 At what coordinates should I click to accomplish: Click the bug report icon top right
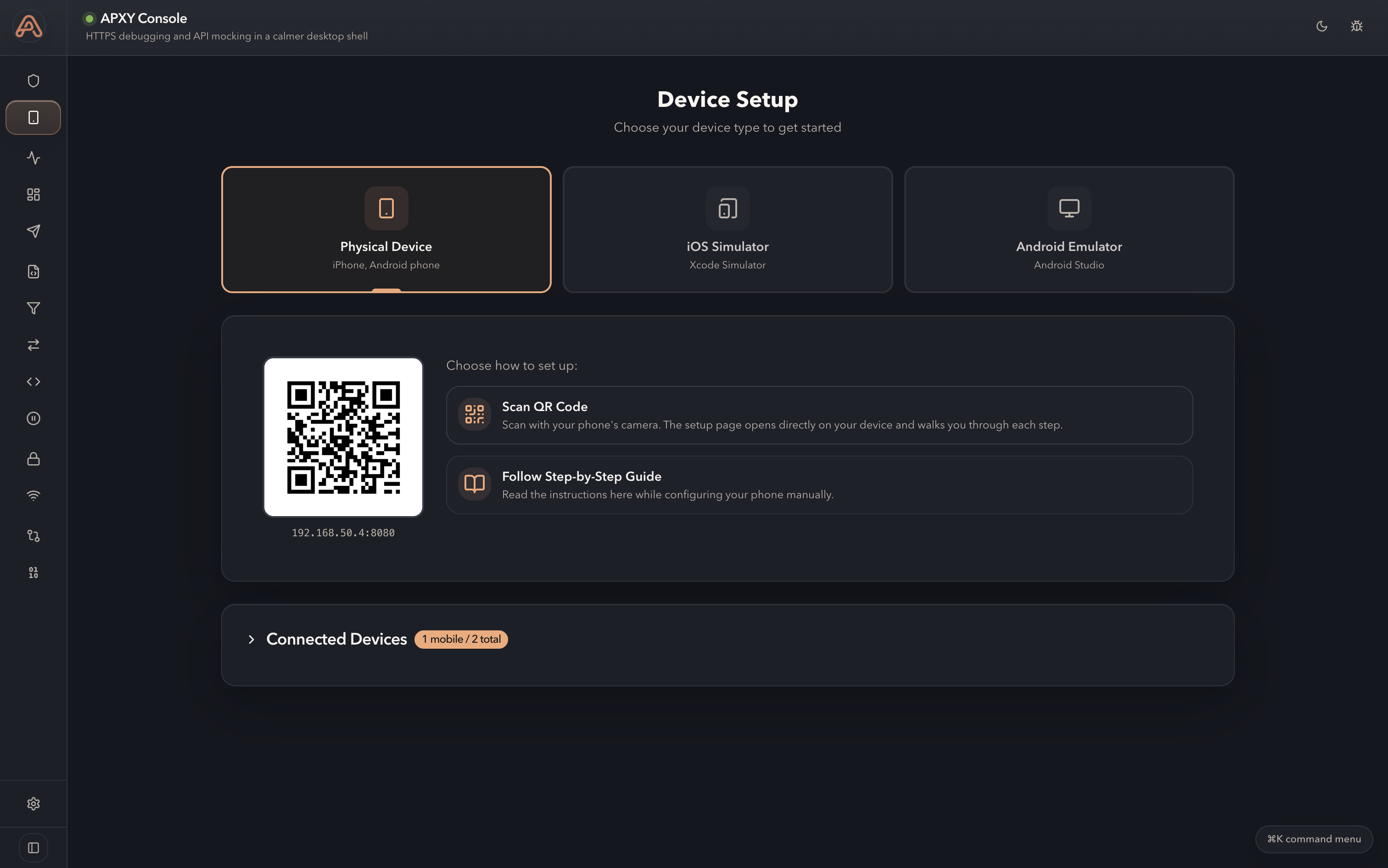(1356, 27)
